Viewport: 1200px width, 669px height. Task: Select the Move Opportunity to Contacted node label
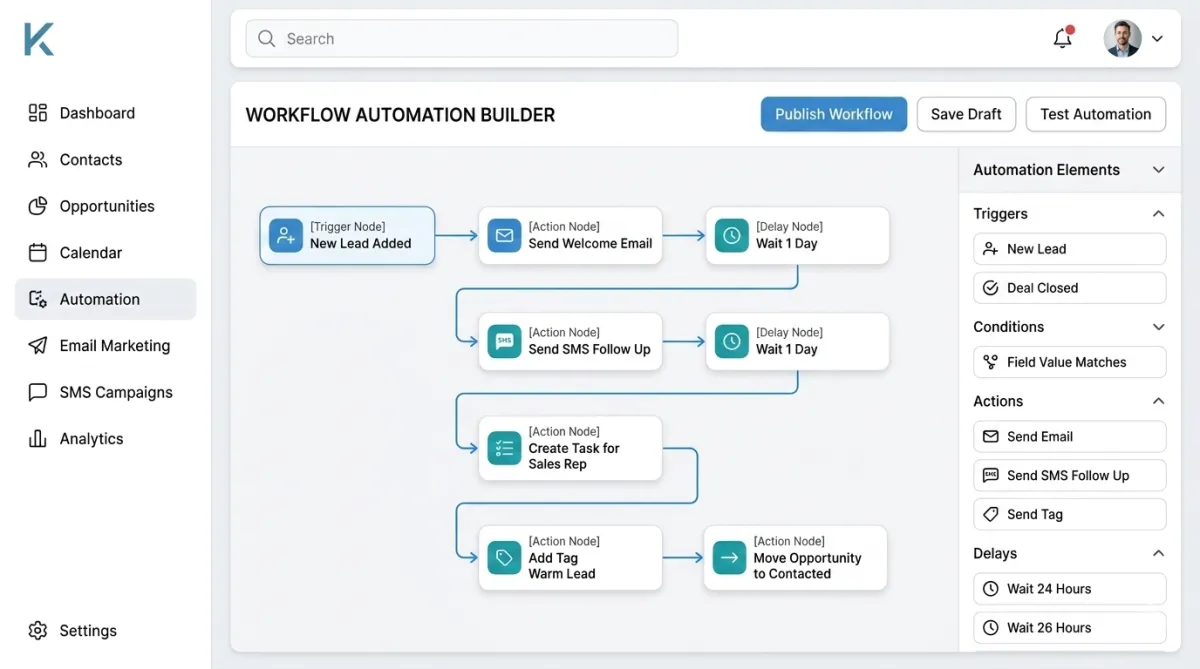pyautogui.click(x=807, y=566)
